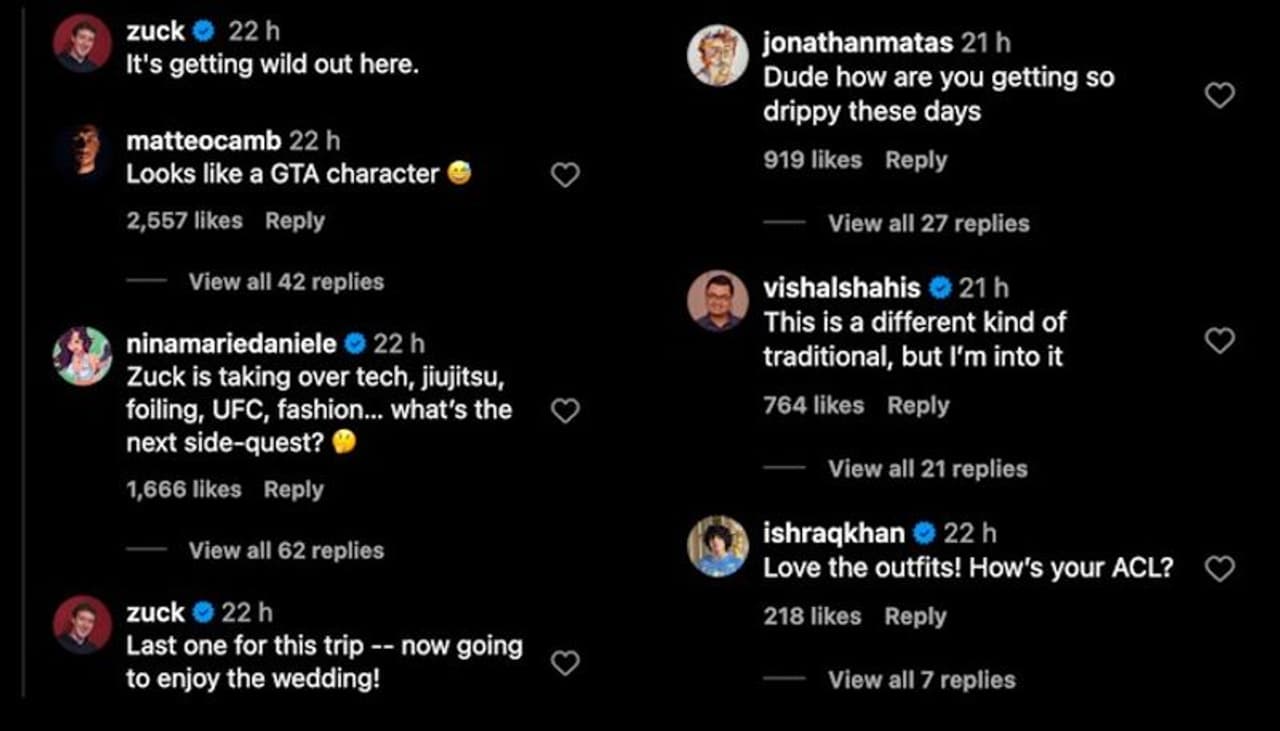Click the jonathanmatas username
The height and width of the screenshot is (731, 1280).
[858, 43]
